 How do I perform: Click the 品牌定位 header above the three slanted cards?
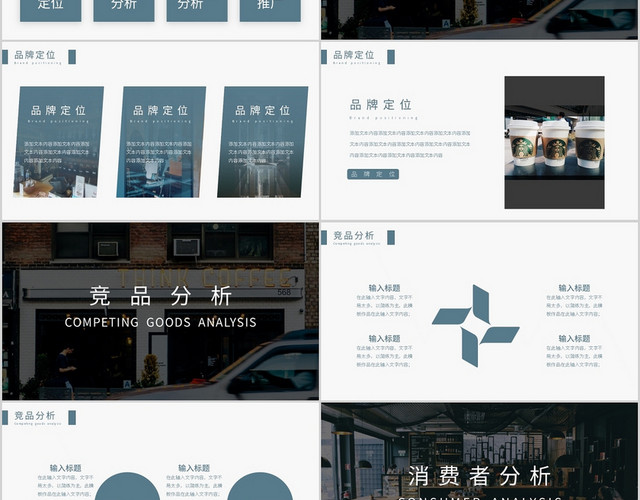point(35,55)
